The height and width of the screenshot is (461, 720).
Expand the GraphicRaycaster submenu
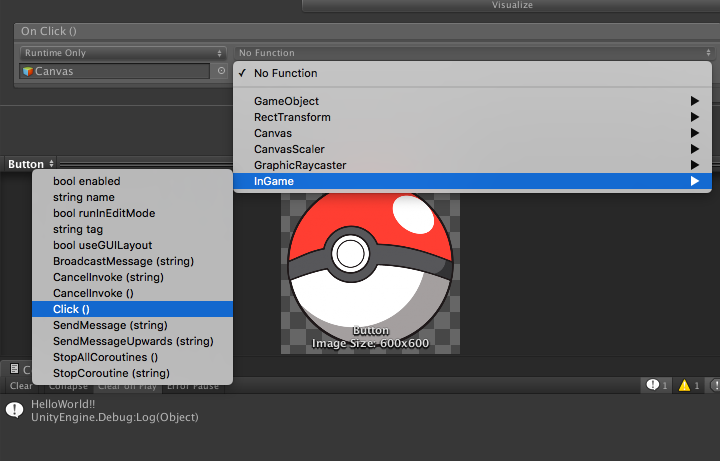tap(472, 165)
